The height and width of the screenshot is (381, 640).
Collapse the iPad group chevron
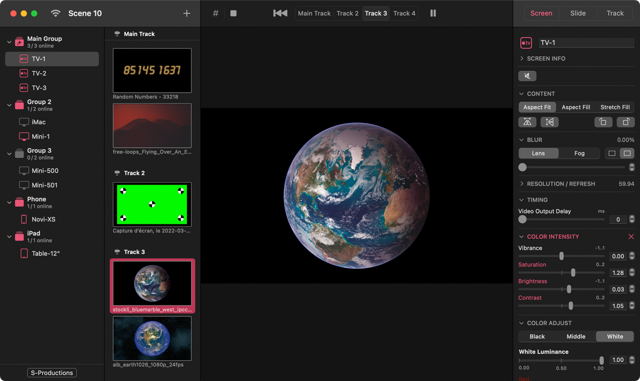tap(9, 237)
